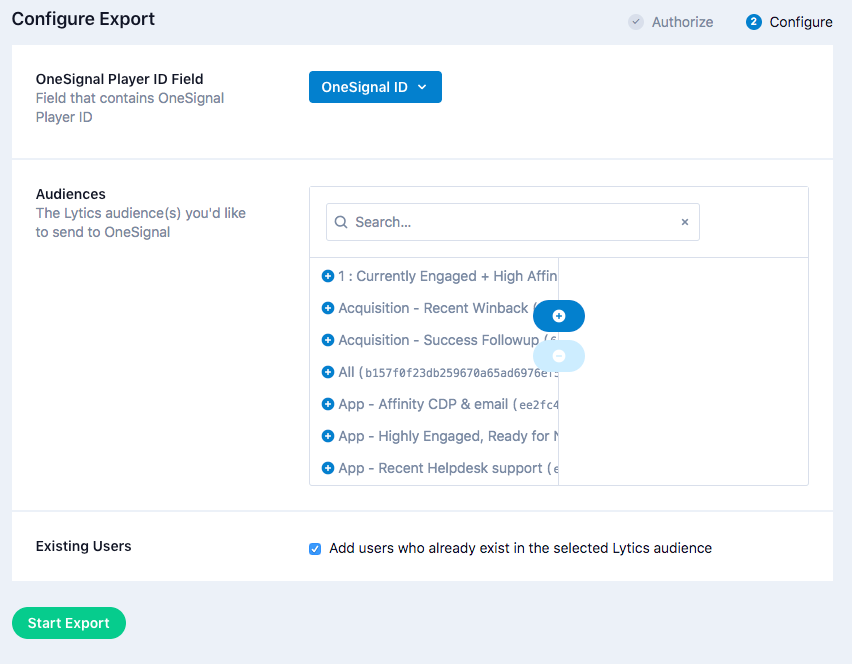Select 'Acquisition - Recent Winback' audience text
852x664 pixels.
[x=433, y=308]
